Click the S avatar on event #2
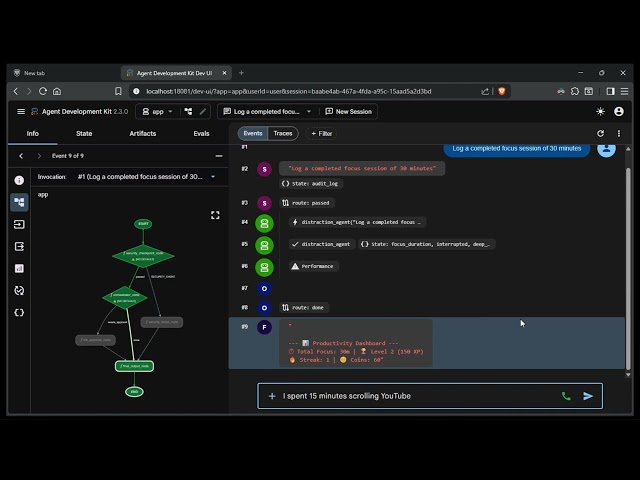Screen dimensions: 640x480 coord(264,169)
